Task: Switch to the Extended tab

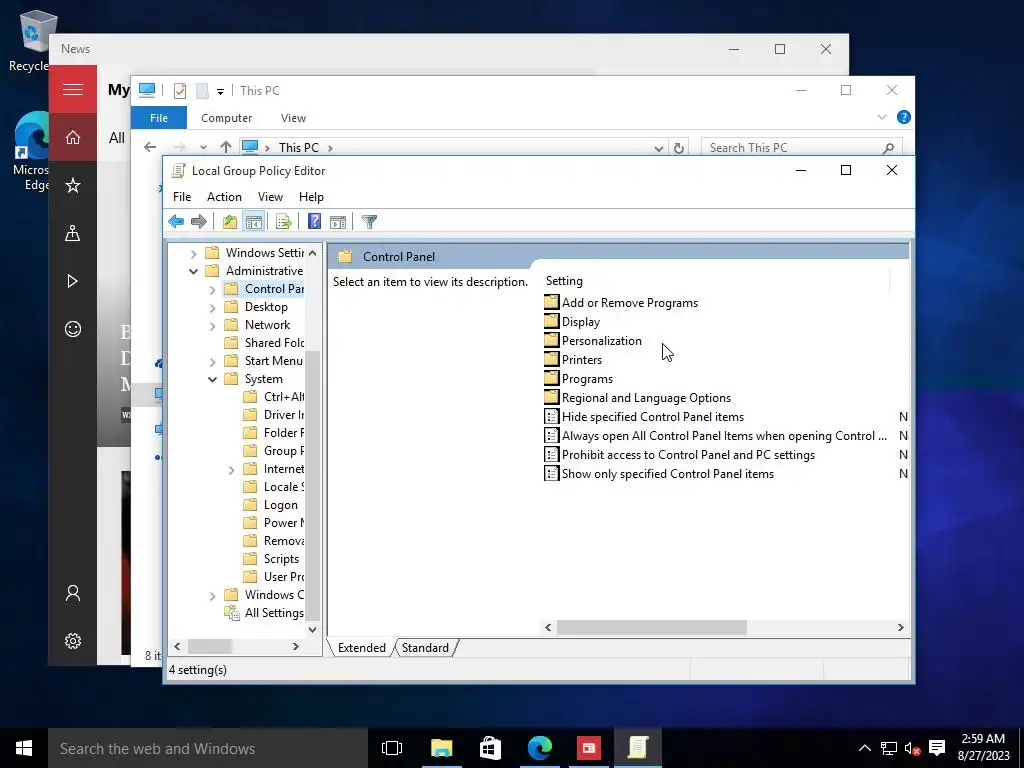Action: click(361, 648)
